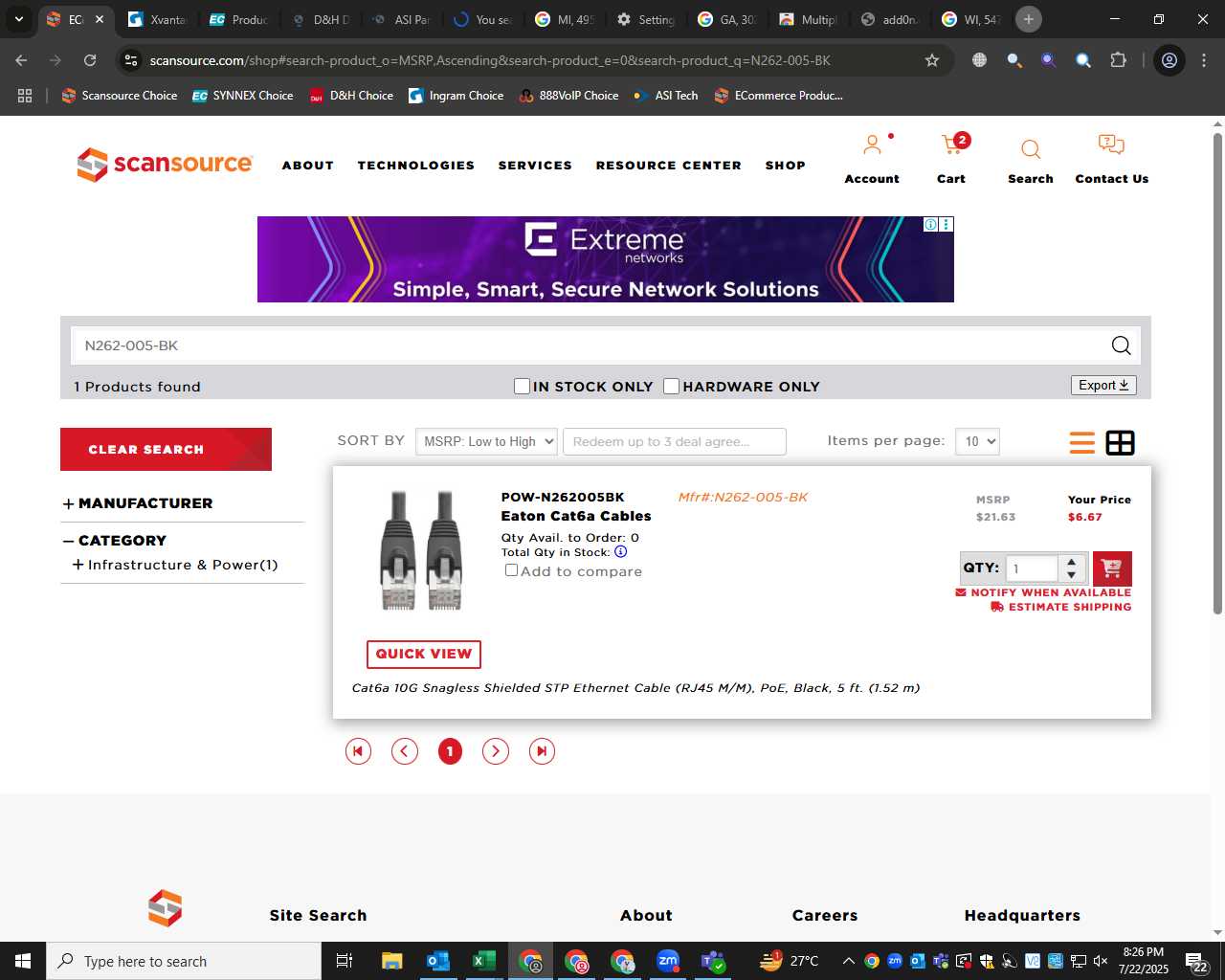
Task: Switch to list view layout
Action: click(x=1082, y=442)
